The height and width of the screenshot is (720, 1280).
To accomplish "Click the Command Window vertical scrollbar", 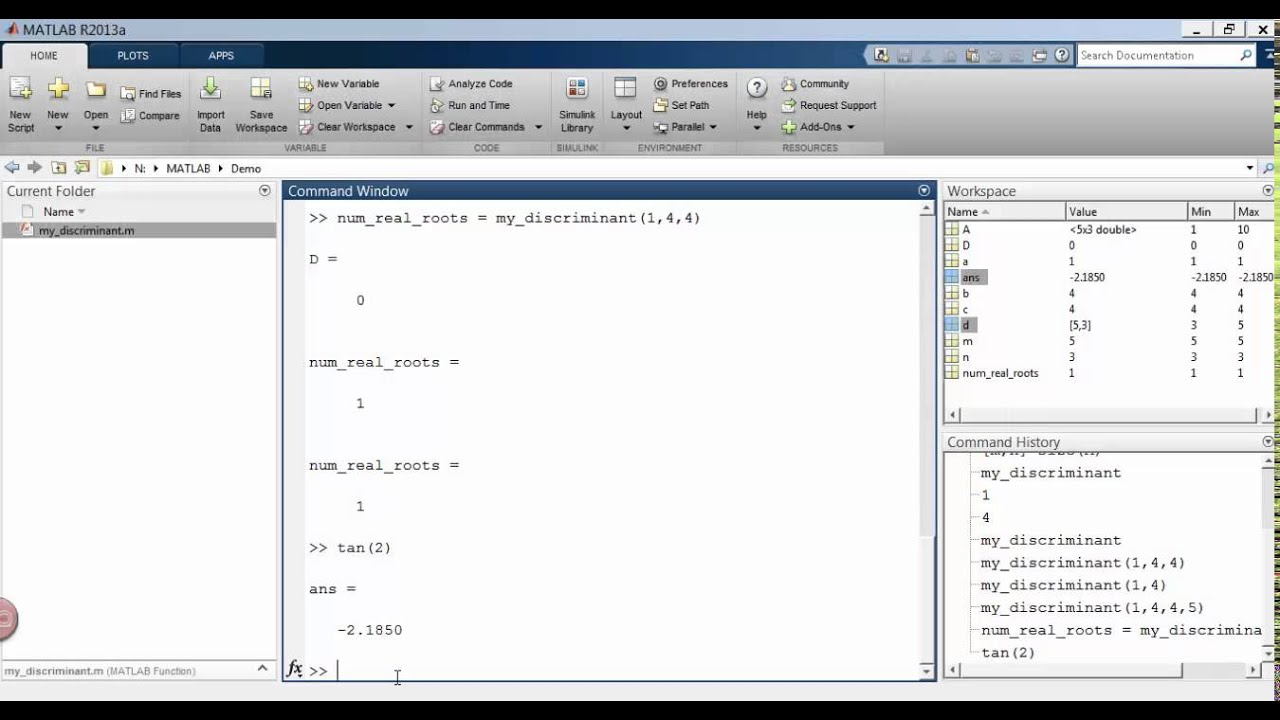I will pos(926,440).
